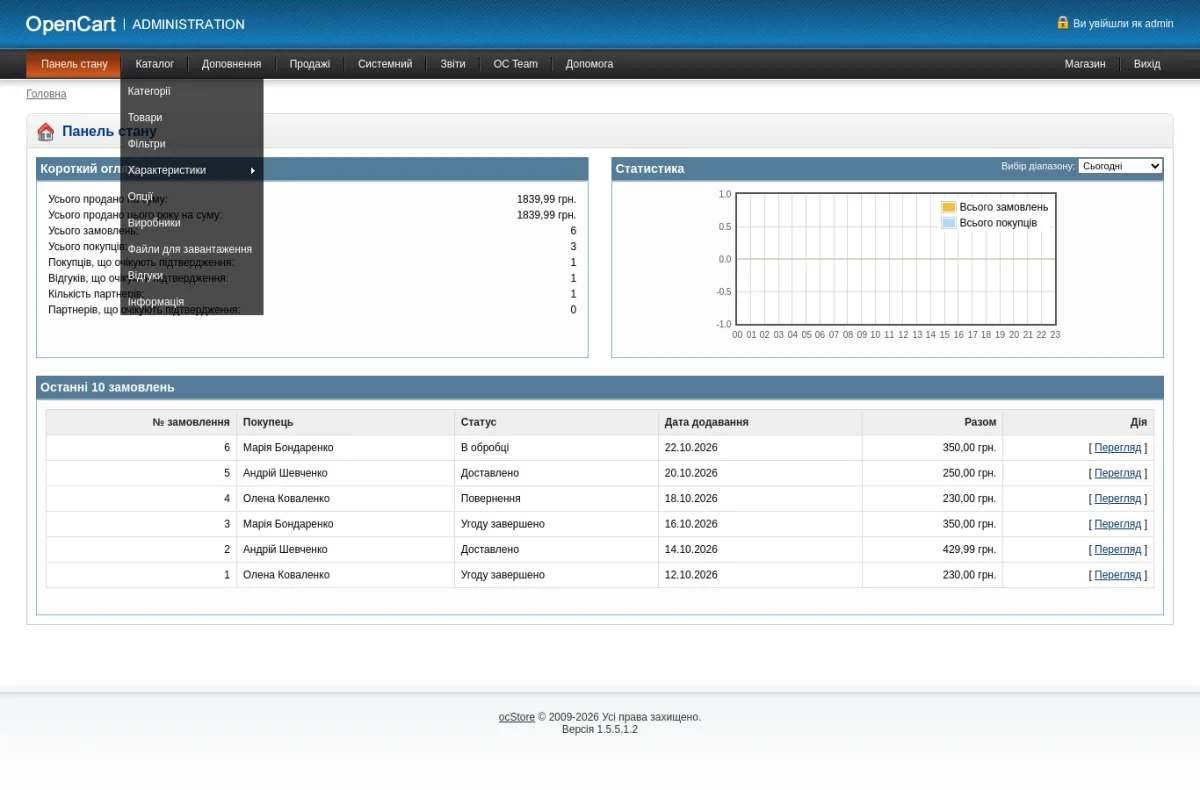The image size is (1200, 790).
Task: Open the Допомога menu
Action: 590,64
